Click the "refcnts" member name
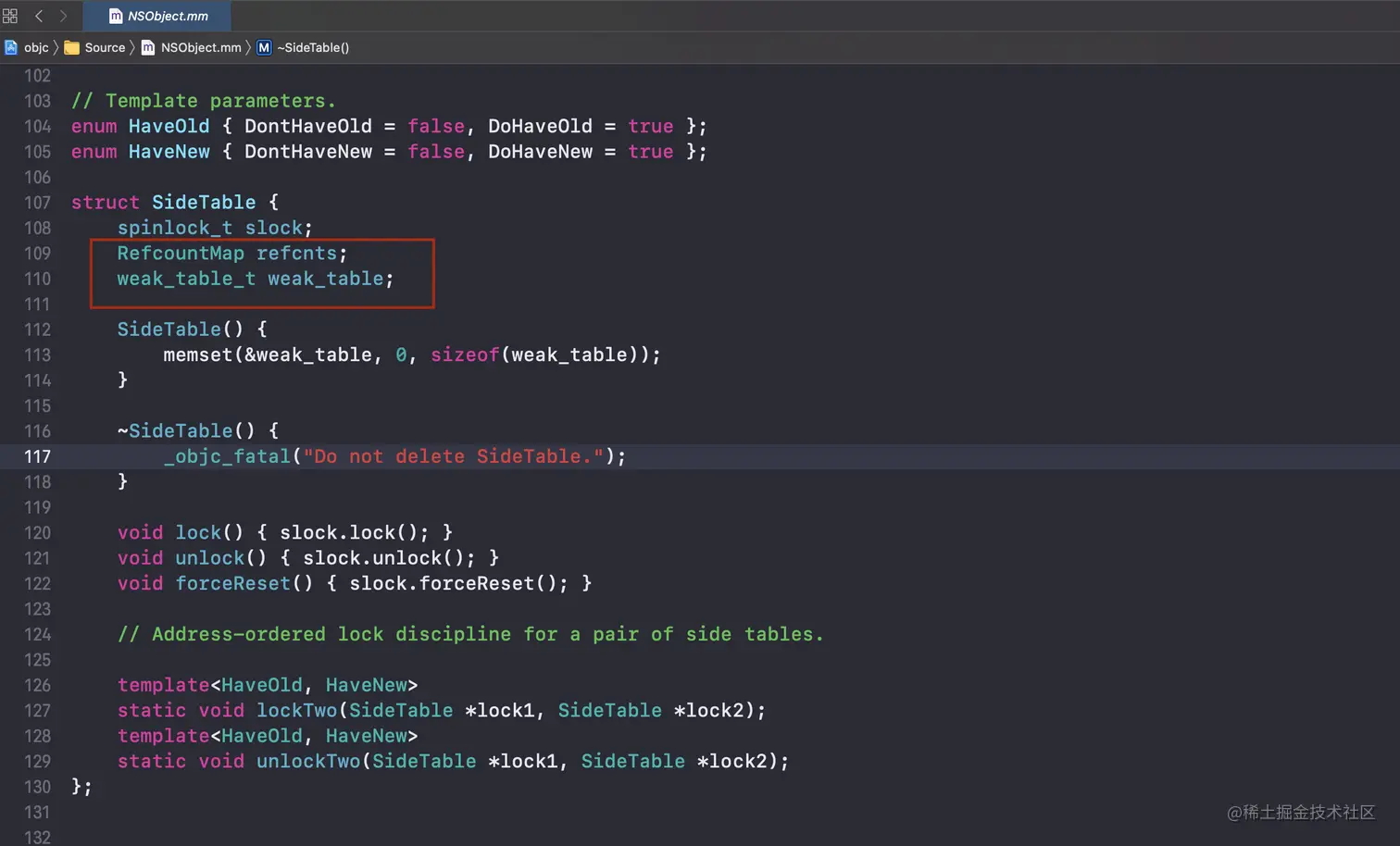This screenshot has width=1400, height=846. [296, 253]
